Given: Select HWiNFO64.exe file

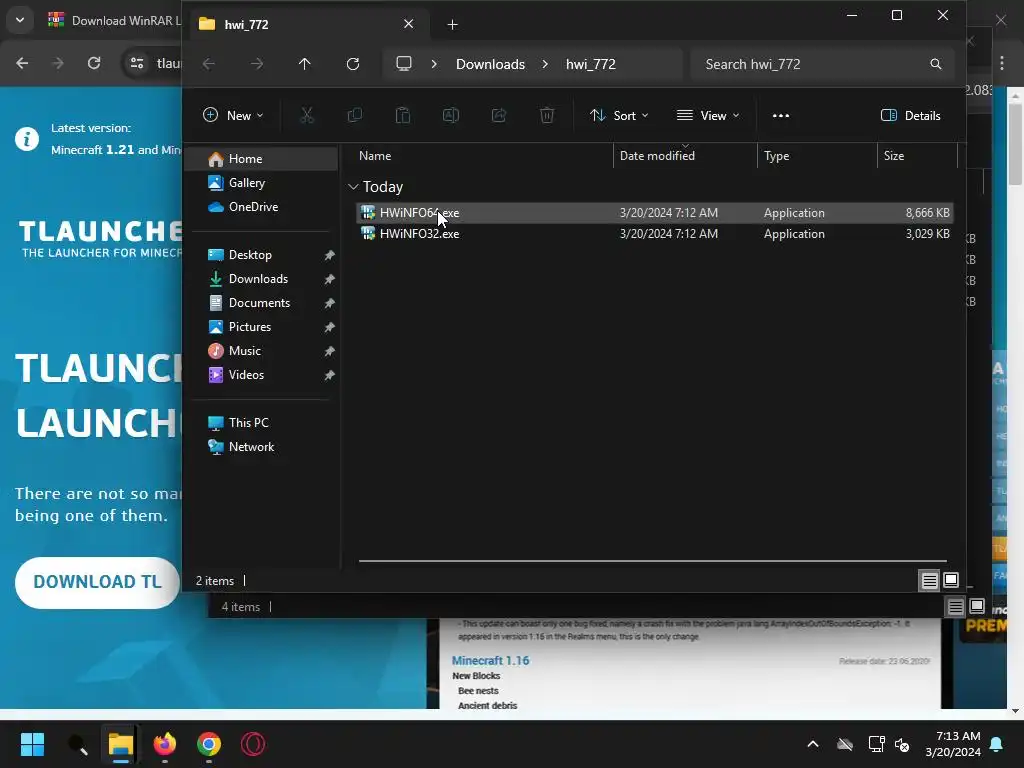Looking at the screenshot, I should [x=654, y=213].
